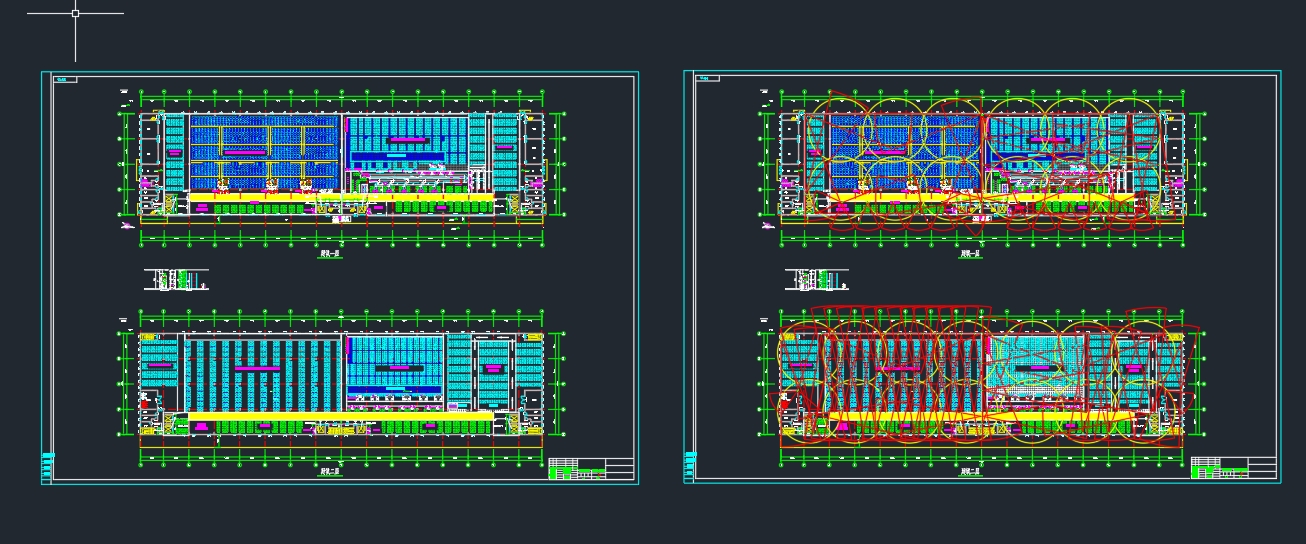This screenshot has height=544, width=1306.
Task: Select the magenta north arrow beside the left sheet upper plan
Action: point(127,227)
